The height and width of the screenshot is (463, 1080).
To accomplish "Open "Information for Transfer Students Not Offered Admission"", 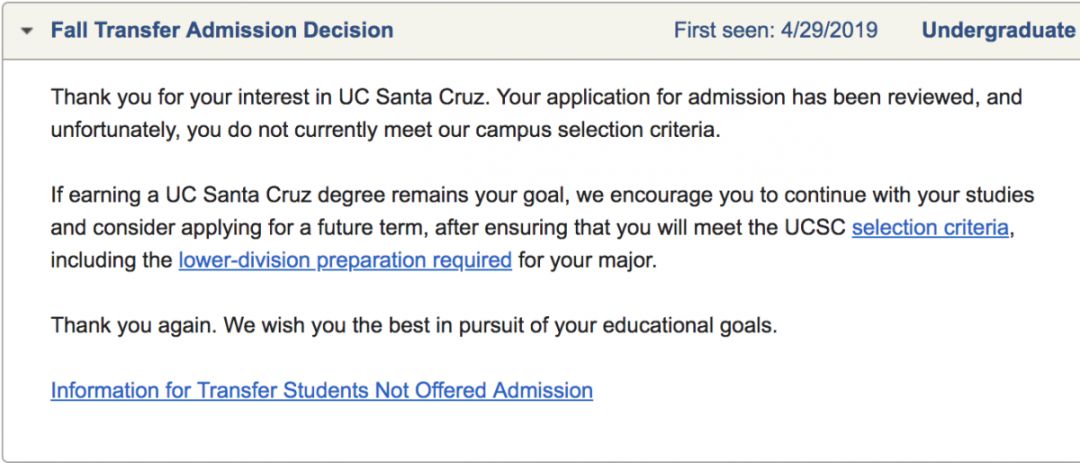I will [x=321, y=390].
